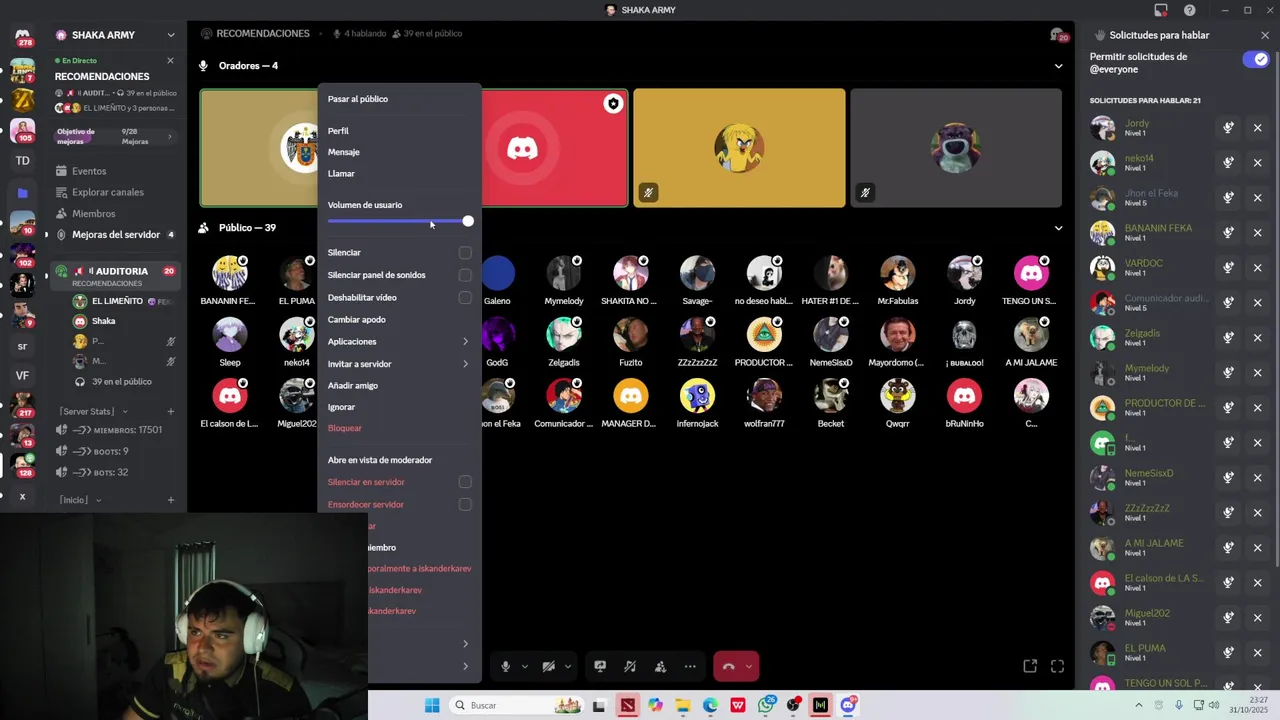Expand the Server Stats category
Image resolution: width=1280 pixels, height=720 pixels.
[94, 411]
